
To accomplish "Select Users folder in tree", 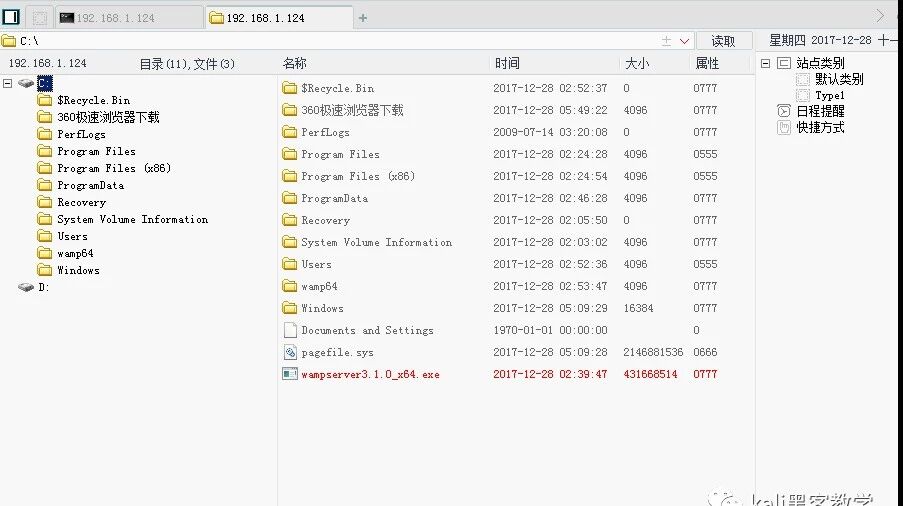I will pos(72,236).
